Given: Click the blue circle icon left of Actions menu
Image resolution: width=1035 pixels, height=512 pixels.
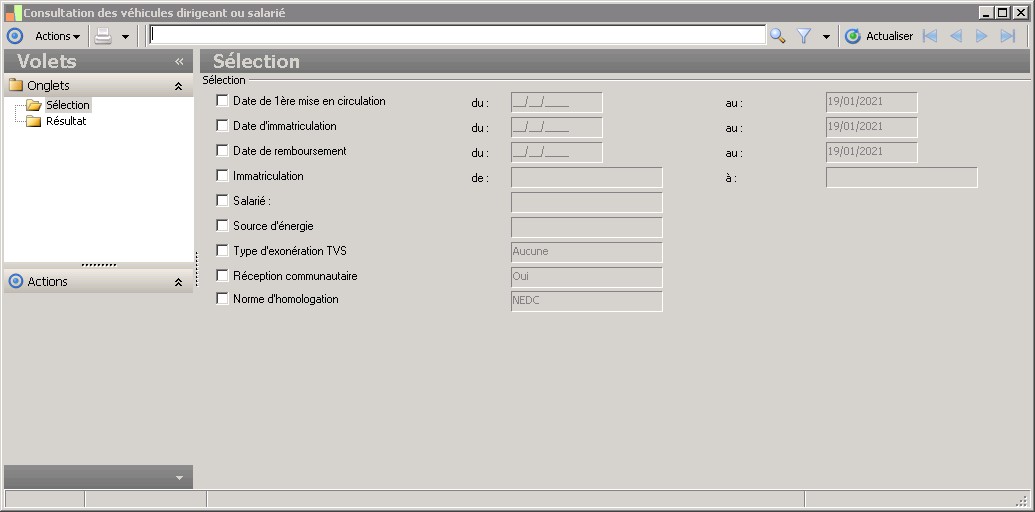Looking at the screenshot, I should pyautogui.click(x=15, y=36).
